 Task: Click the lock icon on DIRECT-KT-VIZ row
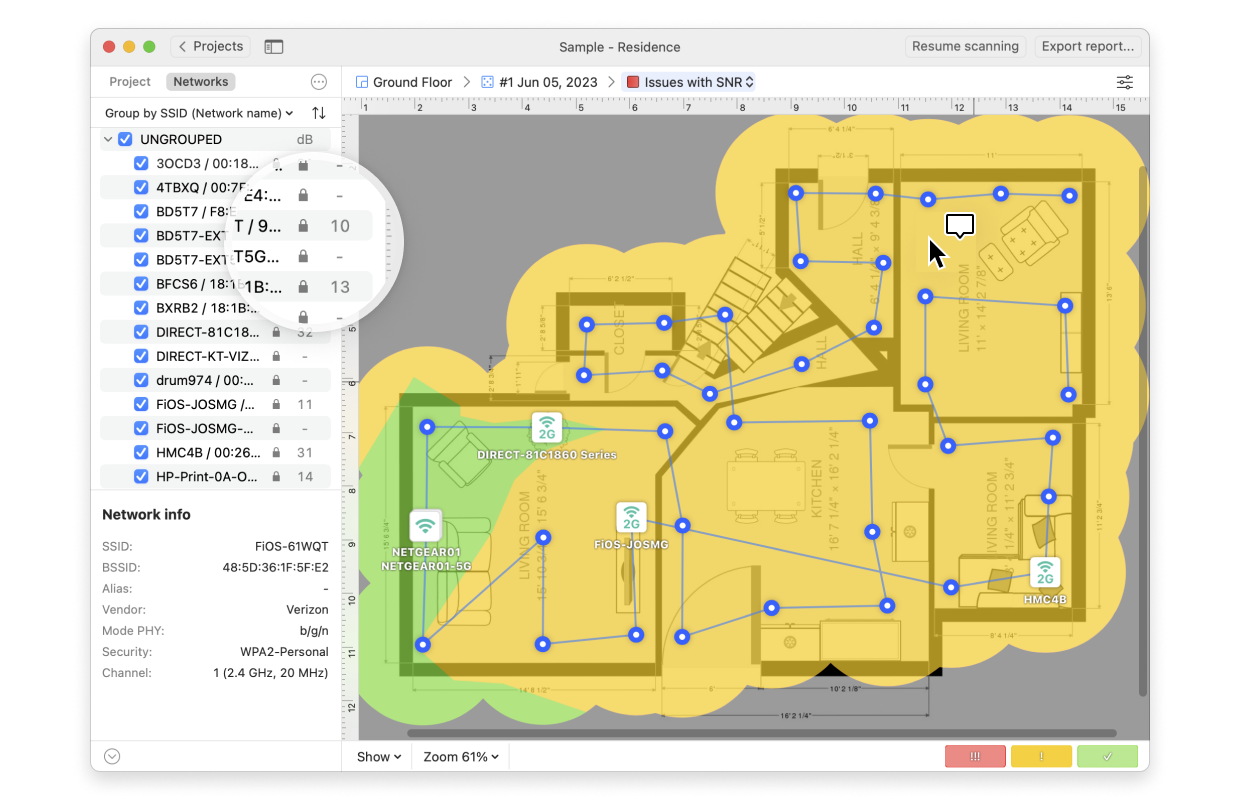coord(276,356)
